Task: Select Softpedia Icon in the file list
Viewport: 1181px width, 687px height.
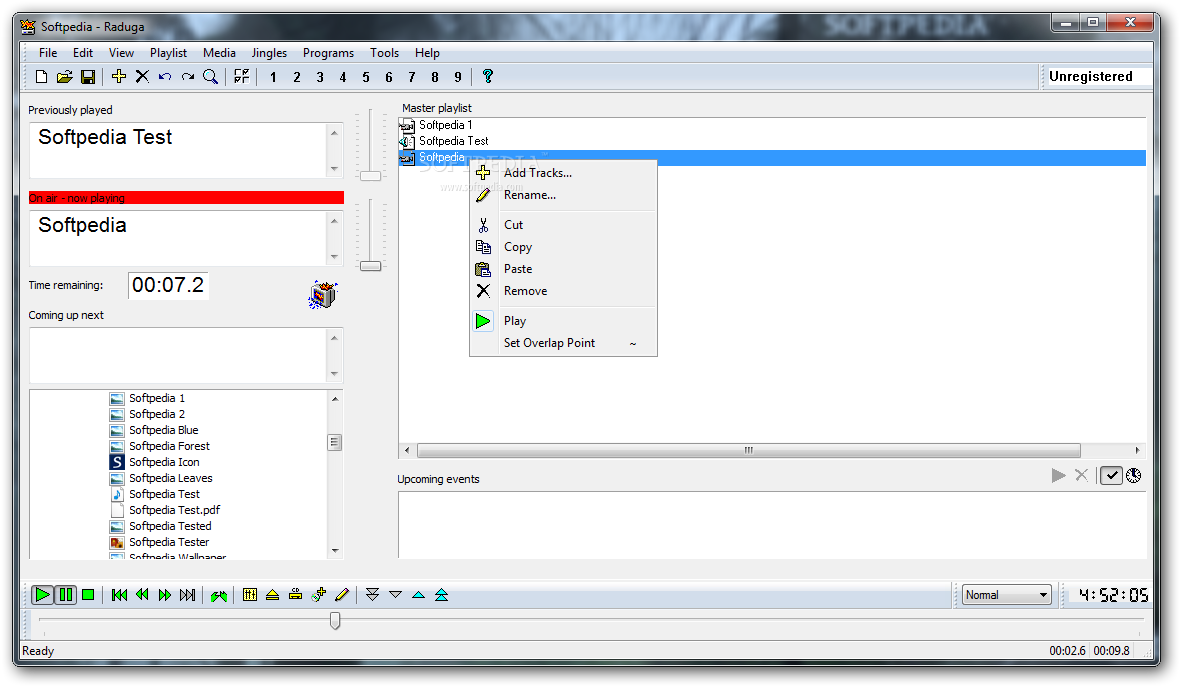Action: [x=163, y=462]
